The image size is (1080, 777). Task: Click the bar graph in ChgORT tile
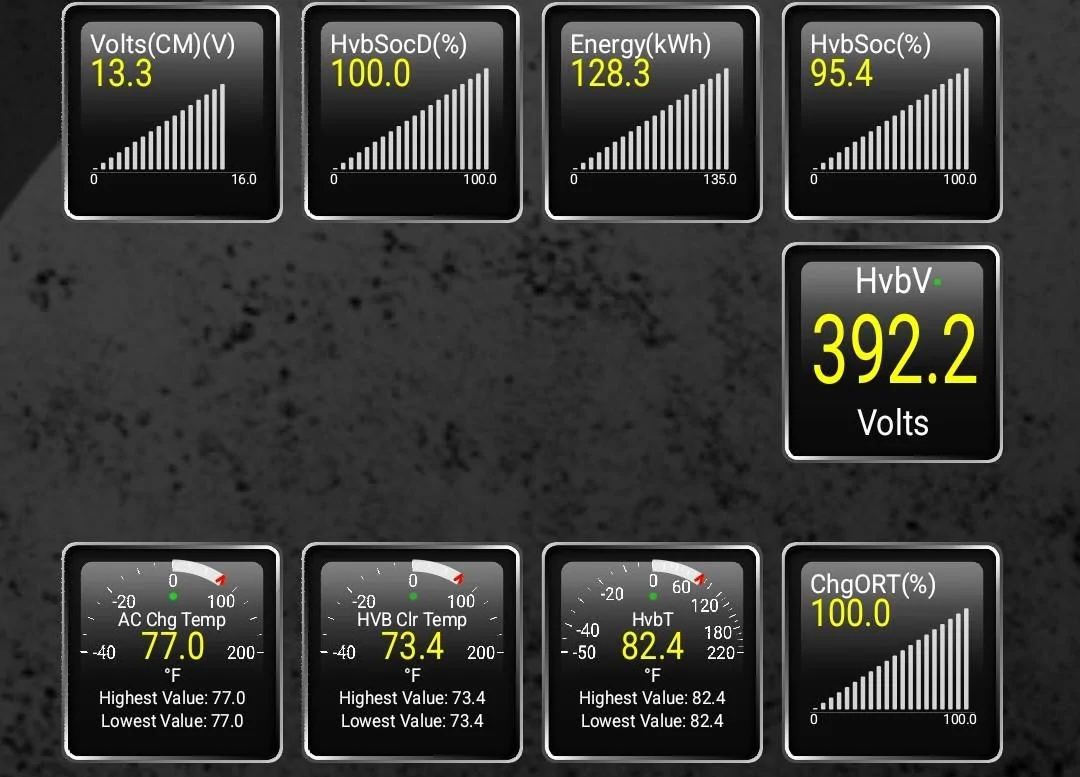click(891, 659)
